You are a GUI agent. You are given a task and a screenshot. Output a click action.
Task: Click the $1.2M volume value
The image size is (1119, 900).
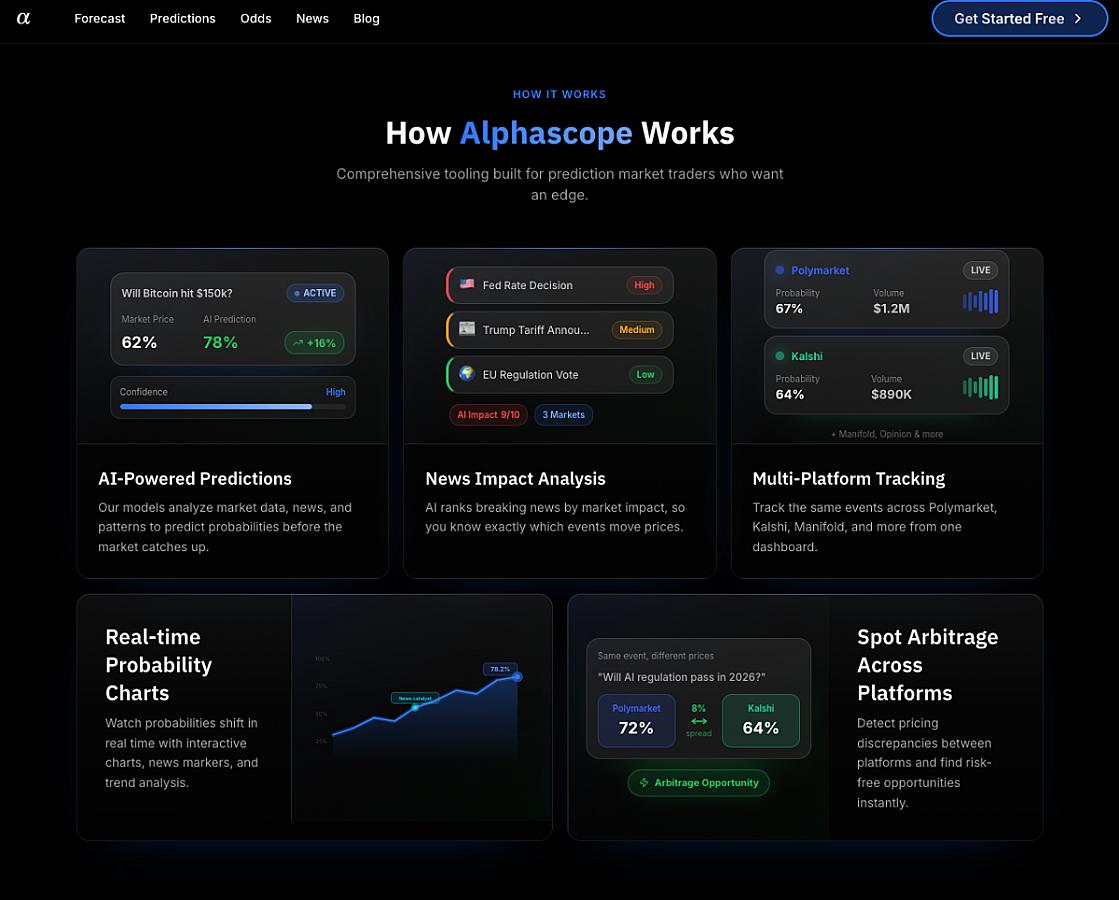[891, 308]
